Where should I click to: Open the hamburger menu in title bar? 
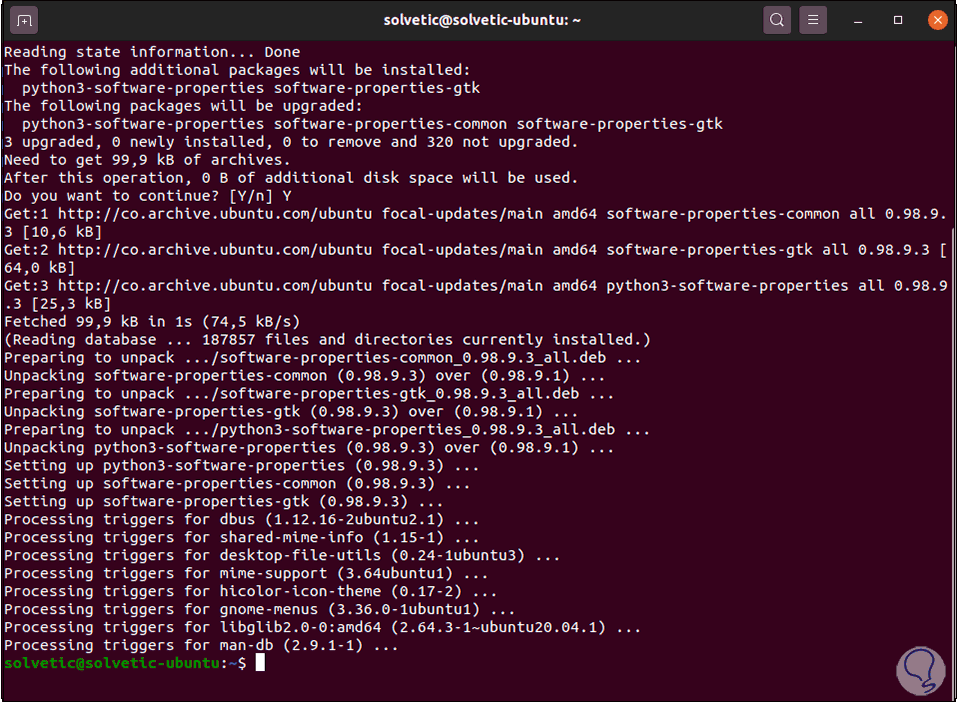tap(814, 19)
